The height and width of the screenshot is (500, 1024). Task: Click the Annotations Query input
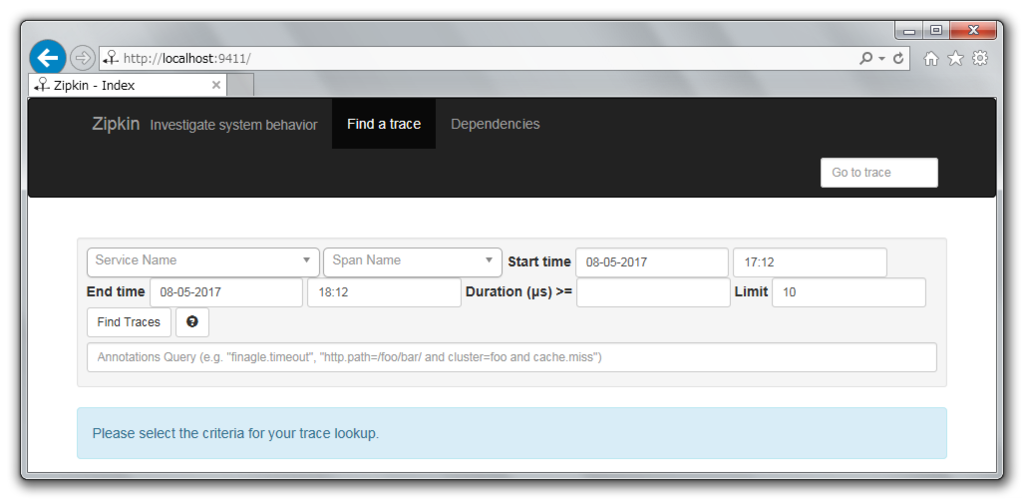pyautogui.click(x=512, y=357)
